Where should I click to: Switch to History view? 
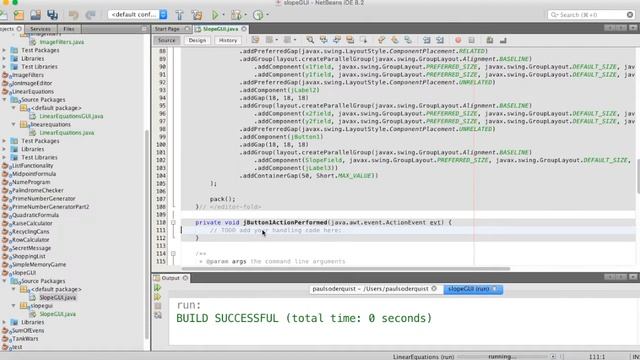pyautogui.click(x=228, y=40)
